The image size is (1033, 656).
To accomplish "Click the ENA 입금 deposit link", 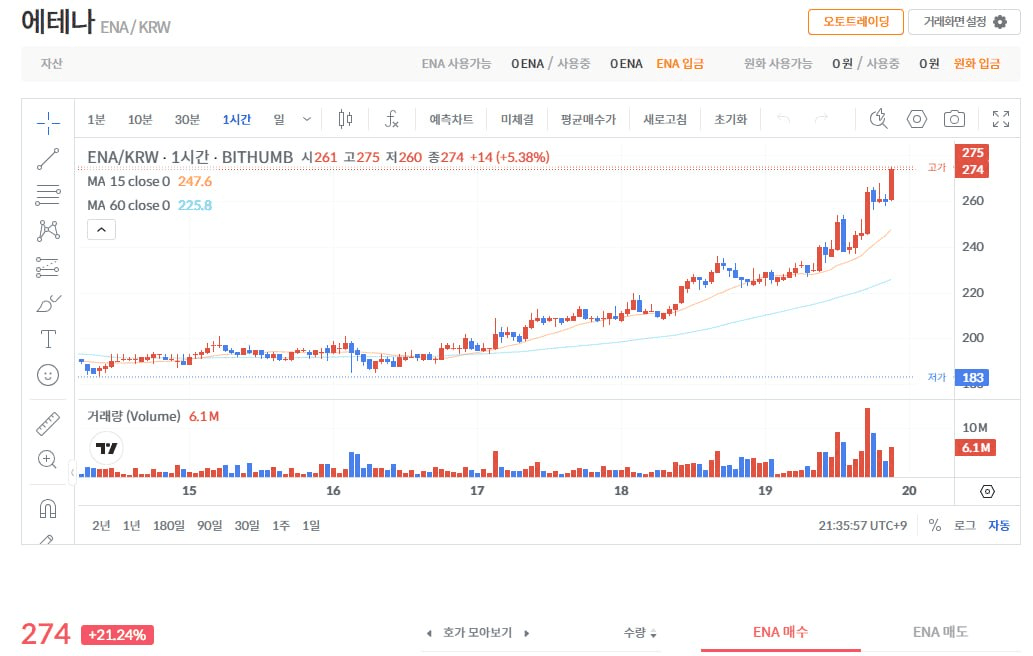I will pyautogui.click(x=680, y=64).
